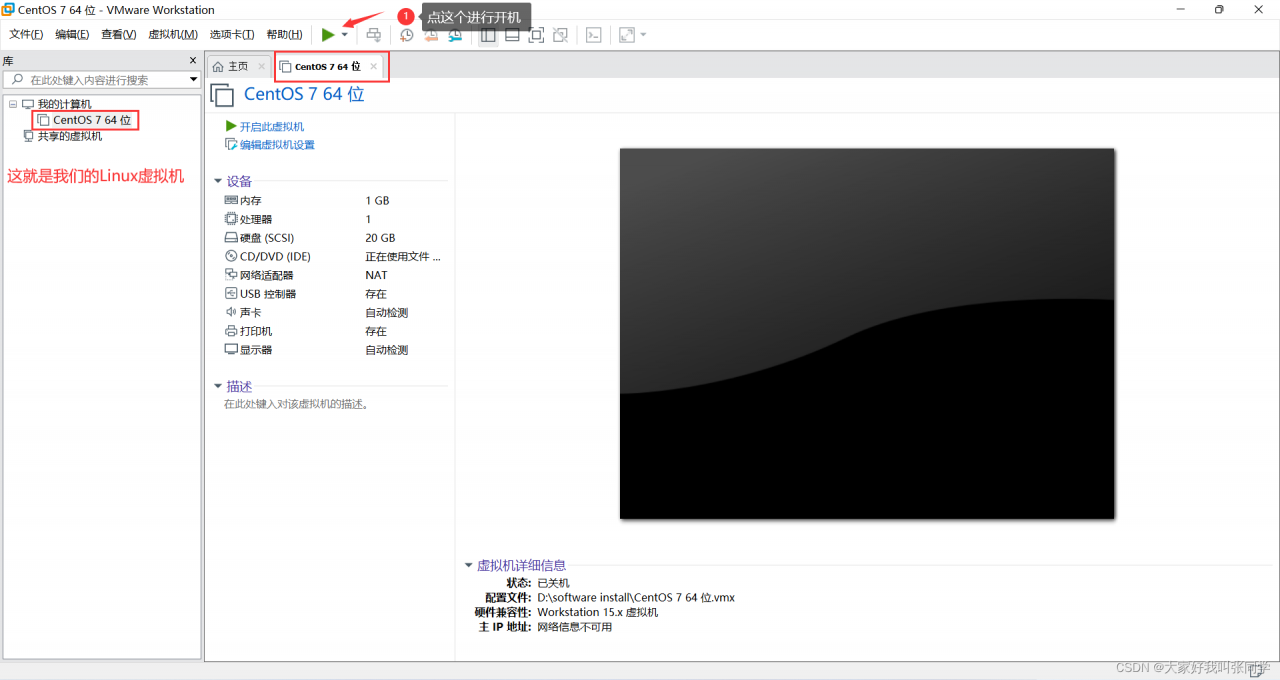Image resolution: width=1280 pixels, height=680 pixels.
Task: Open the 文件(F) menu
Action: pos(26,35)
